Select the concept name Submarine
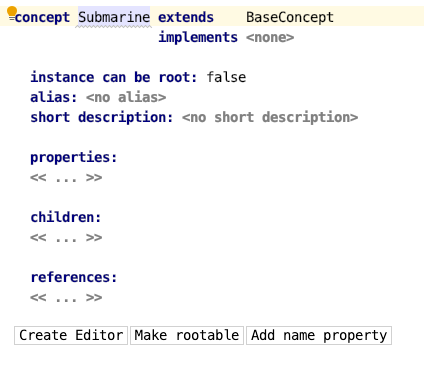424x374 pixels. click(114, 17)
